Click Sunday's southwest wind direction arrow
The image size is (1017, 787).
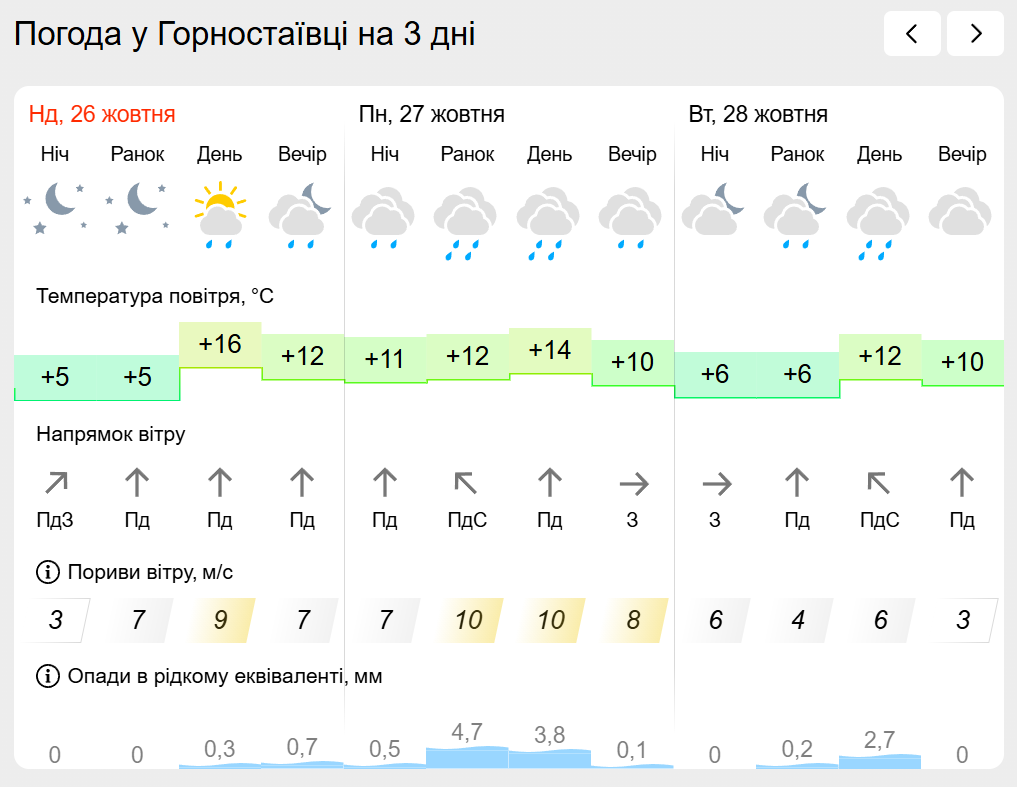(55, 485)
